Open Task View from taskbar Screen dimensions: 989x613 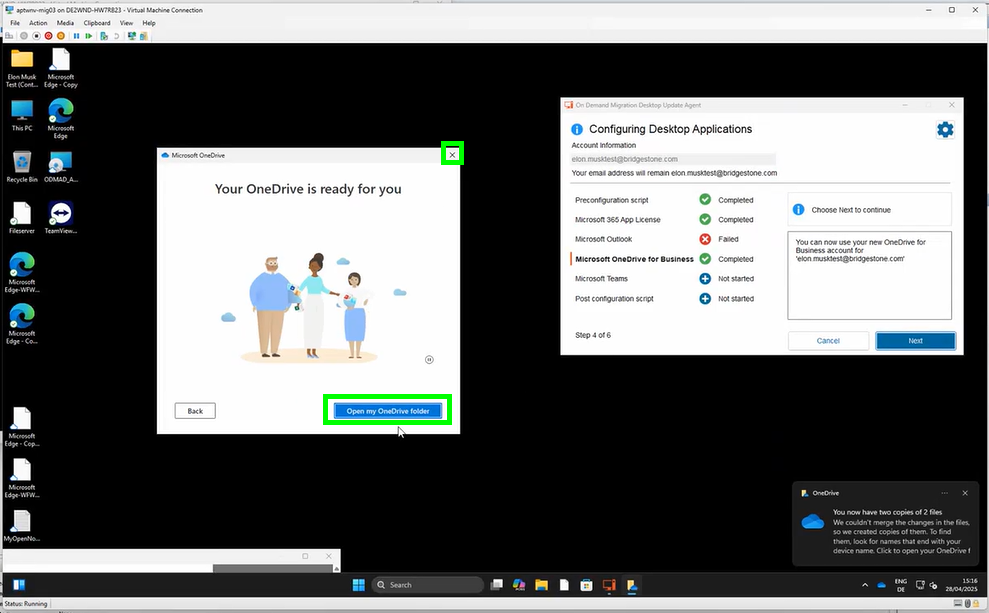pyautogui.click(x=497, y=585)
